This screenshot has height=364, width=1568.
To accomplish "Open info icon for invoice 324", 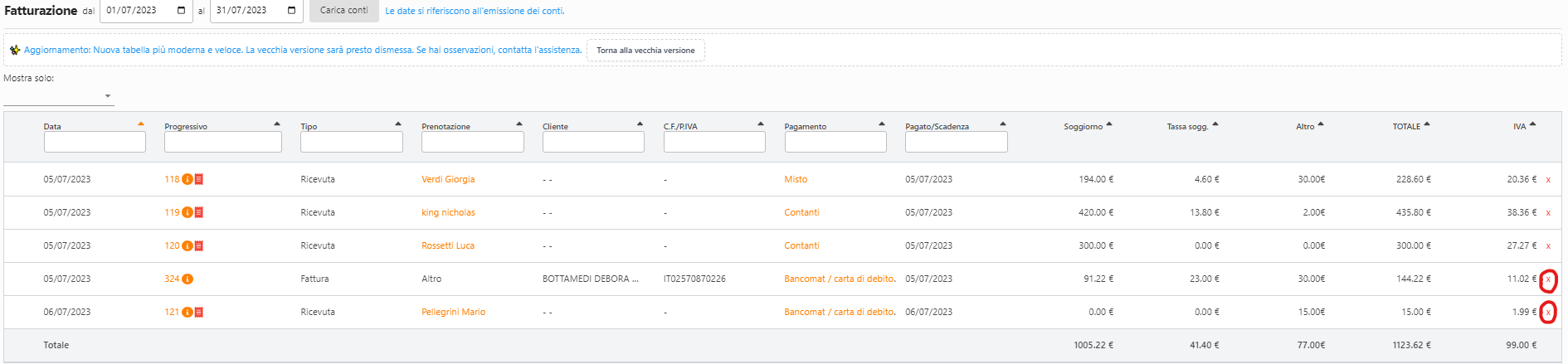I will click(187, 279).
